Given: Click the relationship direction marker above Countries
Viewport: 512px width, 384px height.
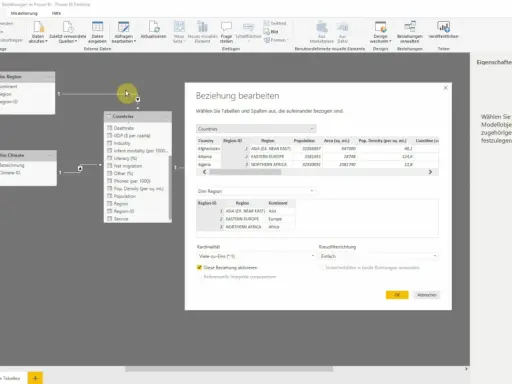Looking at the screenshot, I should coord(138,99).
